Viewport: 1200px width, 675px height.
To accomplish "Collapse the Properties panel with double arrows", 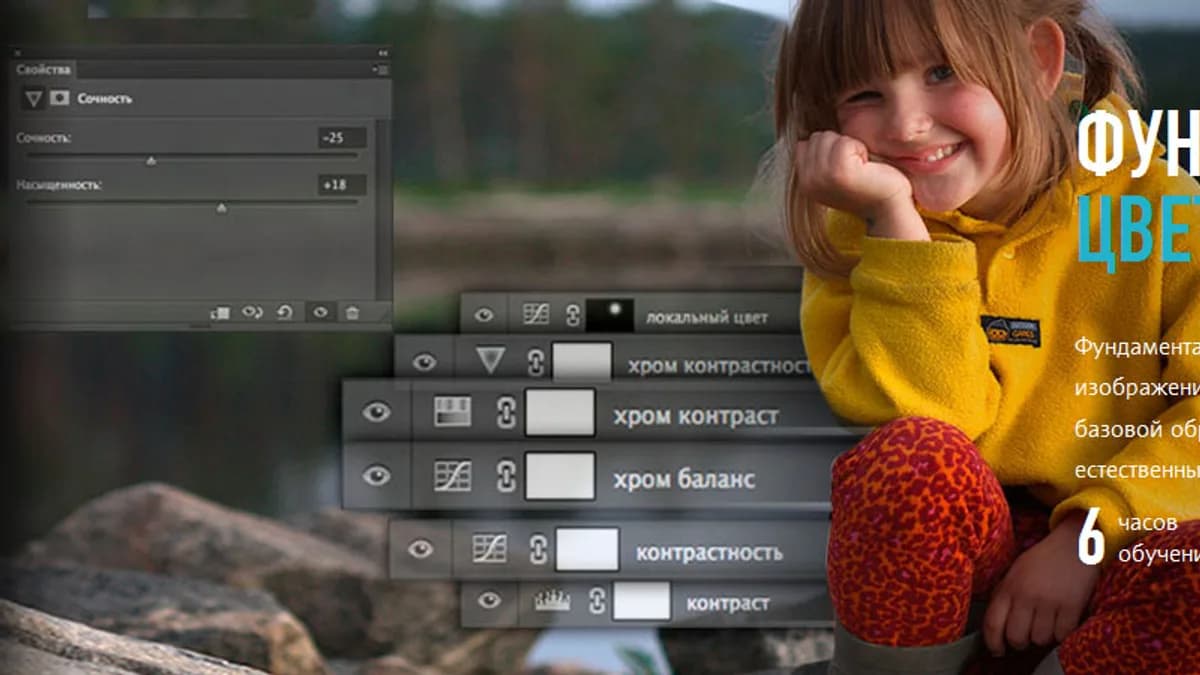I will coord(382,52).
